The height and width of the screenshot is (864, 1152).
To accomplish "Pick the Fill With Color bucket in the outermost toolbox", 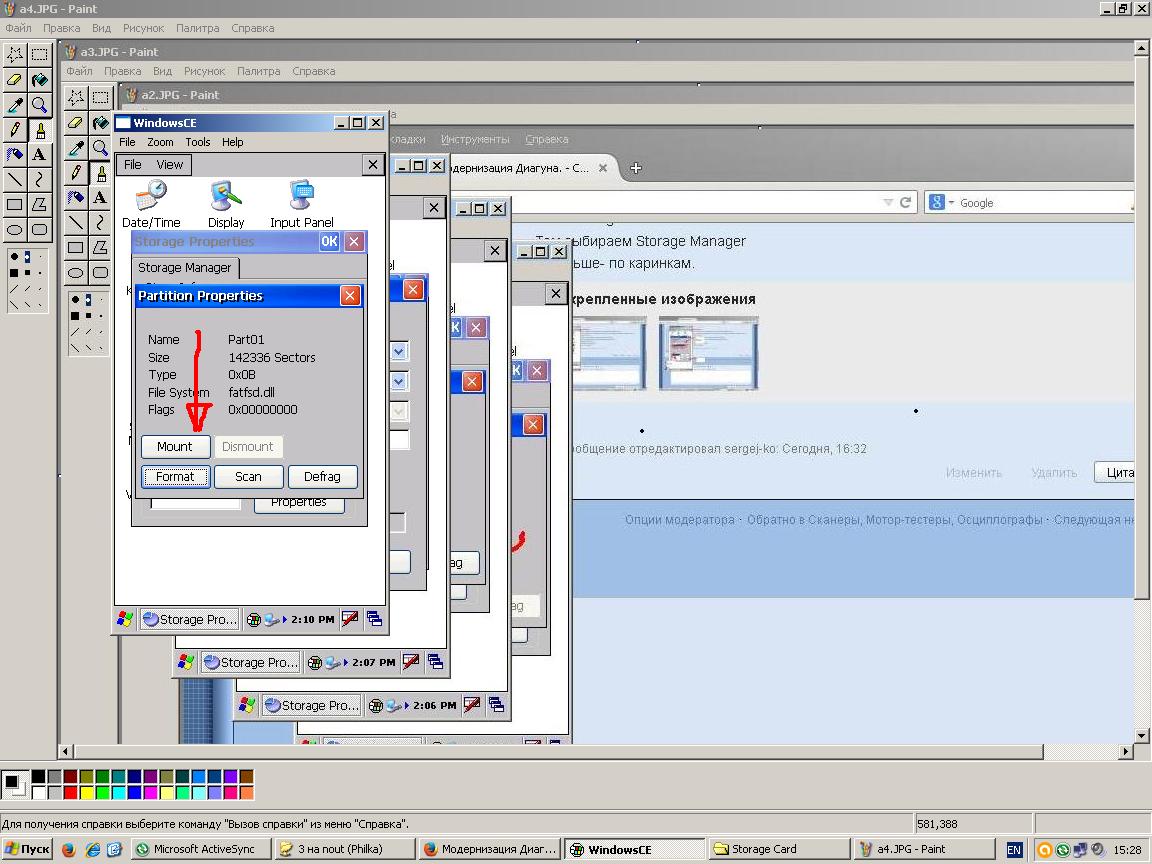I will [39, 80].
